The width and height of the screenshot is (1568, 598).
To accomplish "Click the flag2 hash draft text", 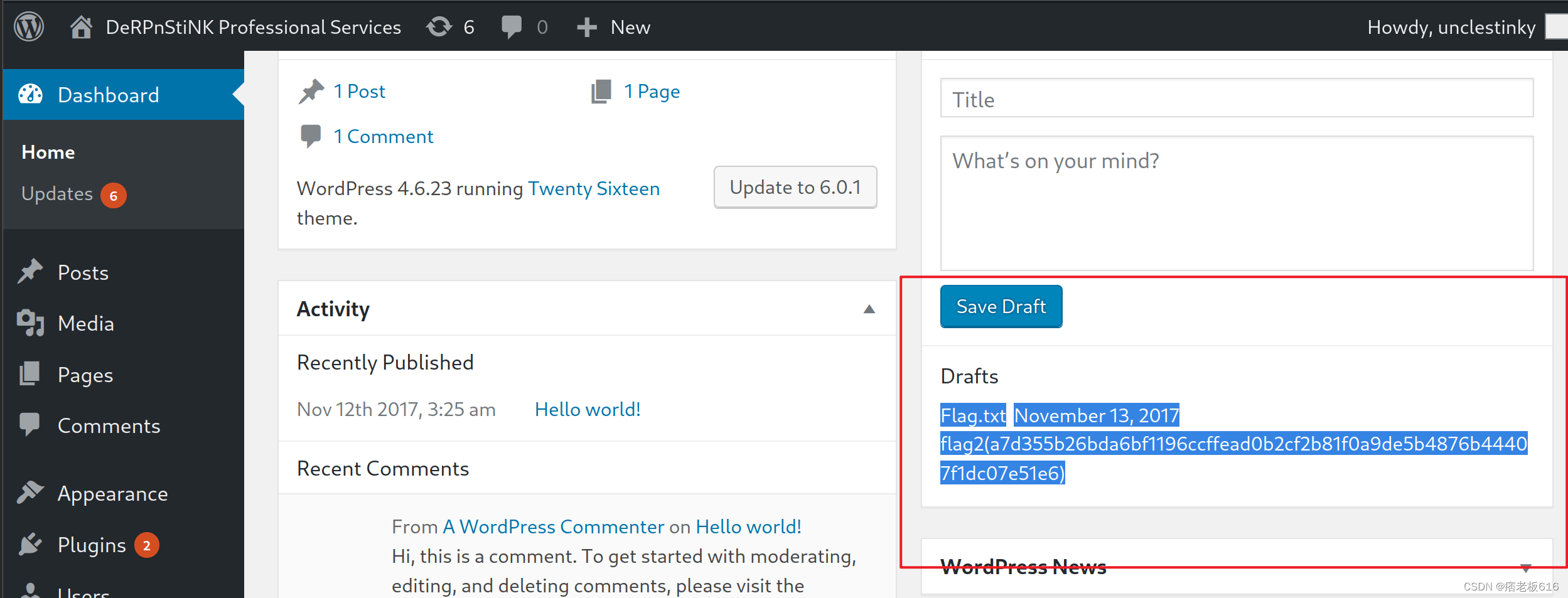I will pos(1233,458).
